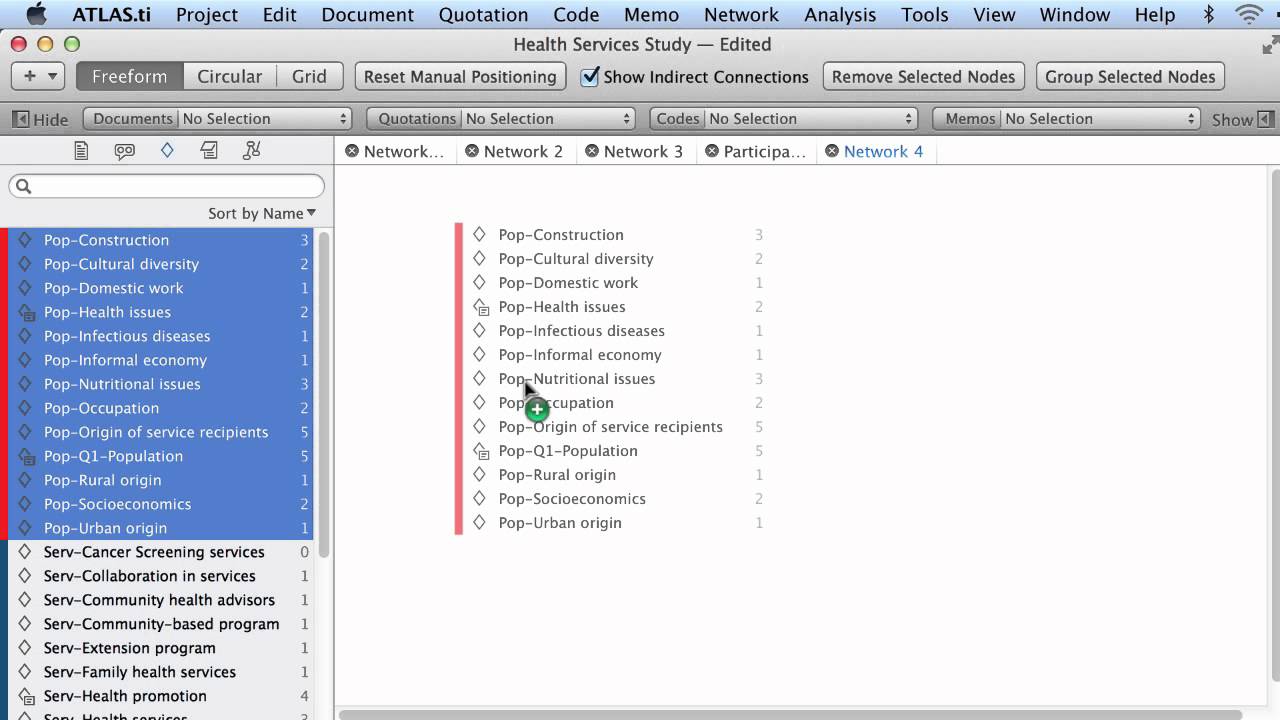
Task: Click Reset Manual Positioning button
Action: [460, 76]
